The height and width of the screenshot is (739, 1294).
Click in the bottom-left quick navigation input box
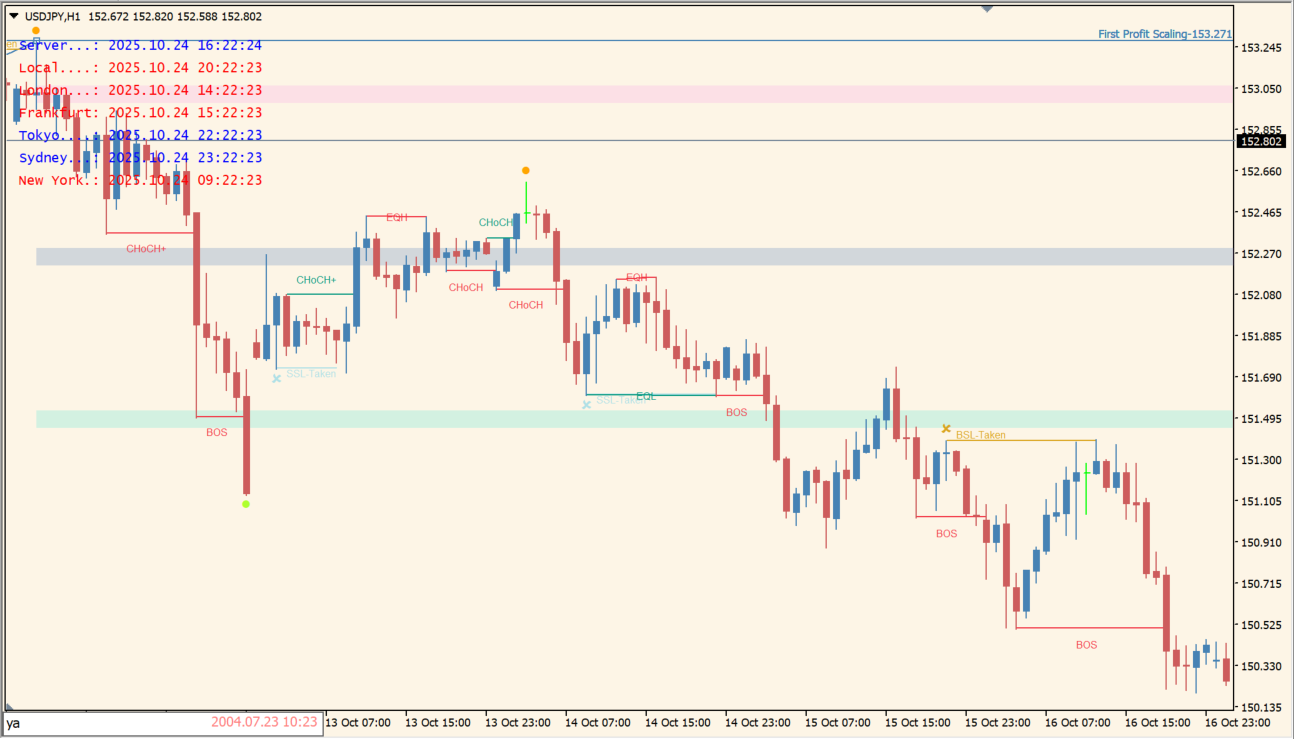(100, 722)
